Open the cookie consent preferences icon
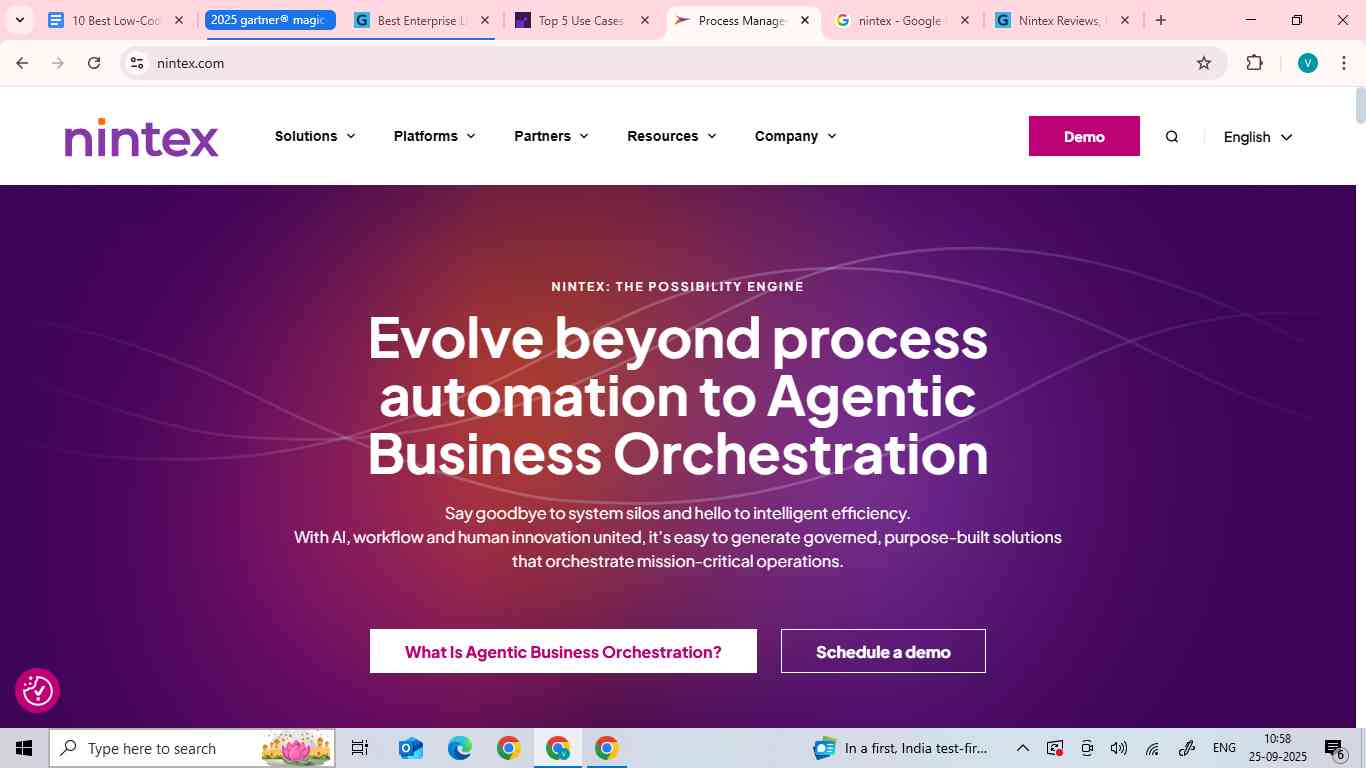1366x768 pixels. (38, 690)
